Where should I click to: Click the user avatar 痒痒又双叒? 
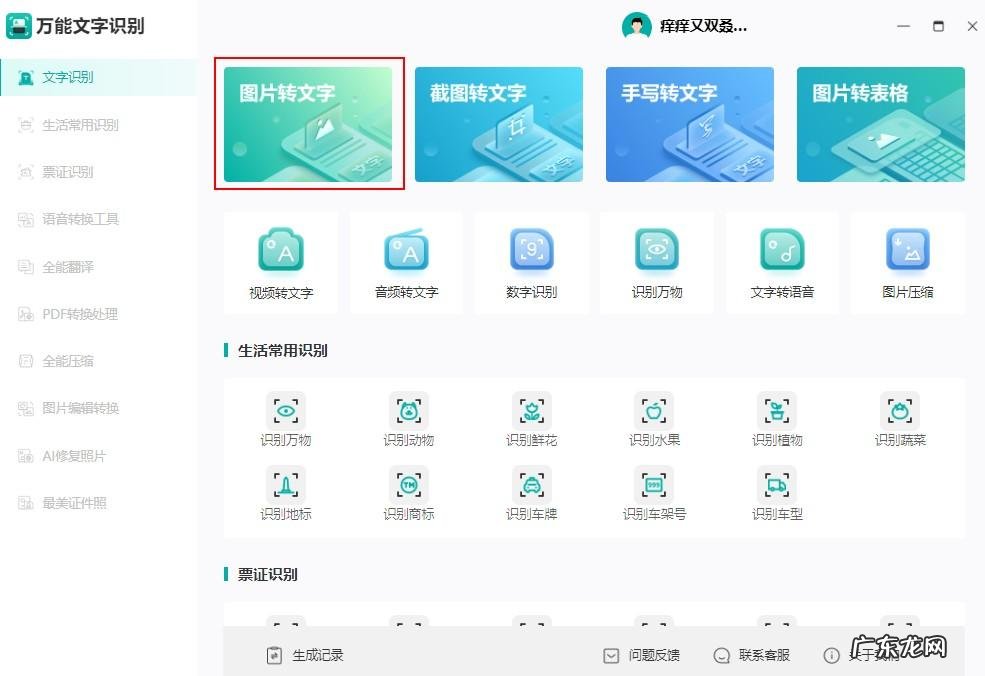click(638, 26)
